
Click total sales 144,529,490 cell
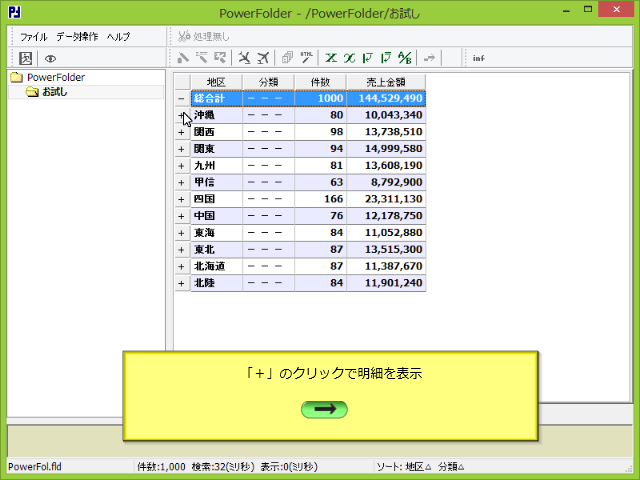386,98
